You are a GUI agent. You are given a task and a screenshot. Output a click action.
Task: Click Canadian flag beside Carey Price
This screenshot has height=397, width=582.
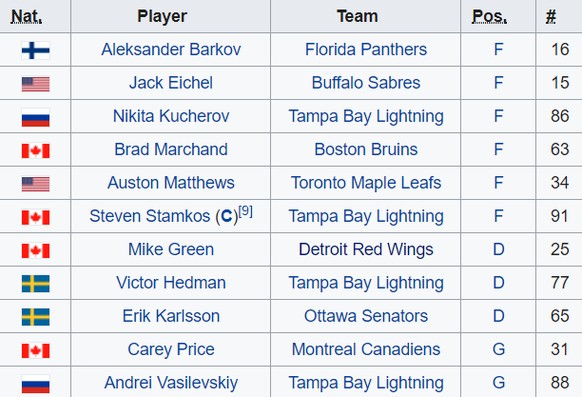(36, 351)
